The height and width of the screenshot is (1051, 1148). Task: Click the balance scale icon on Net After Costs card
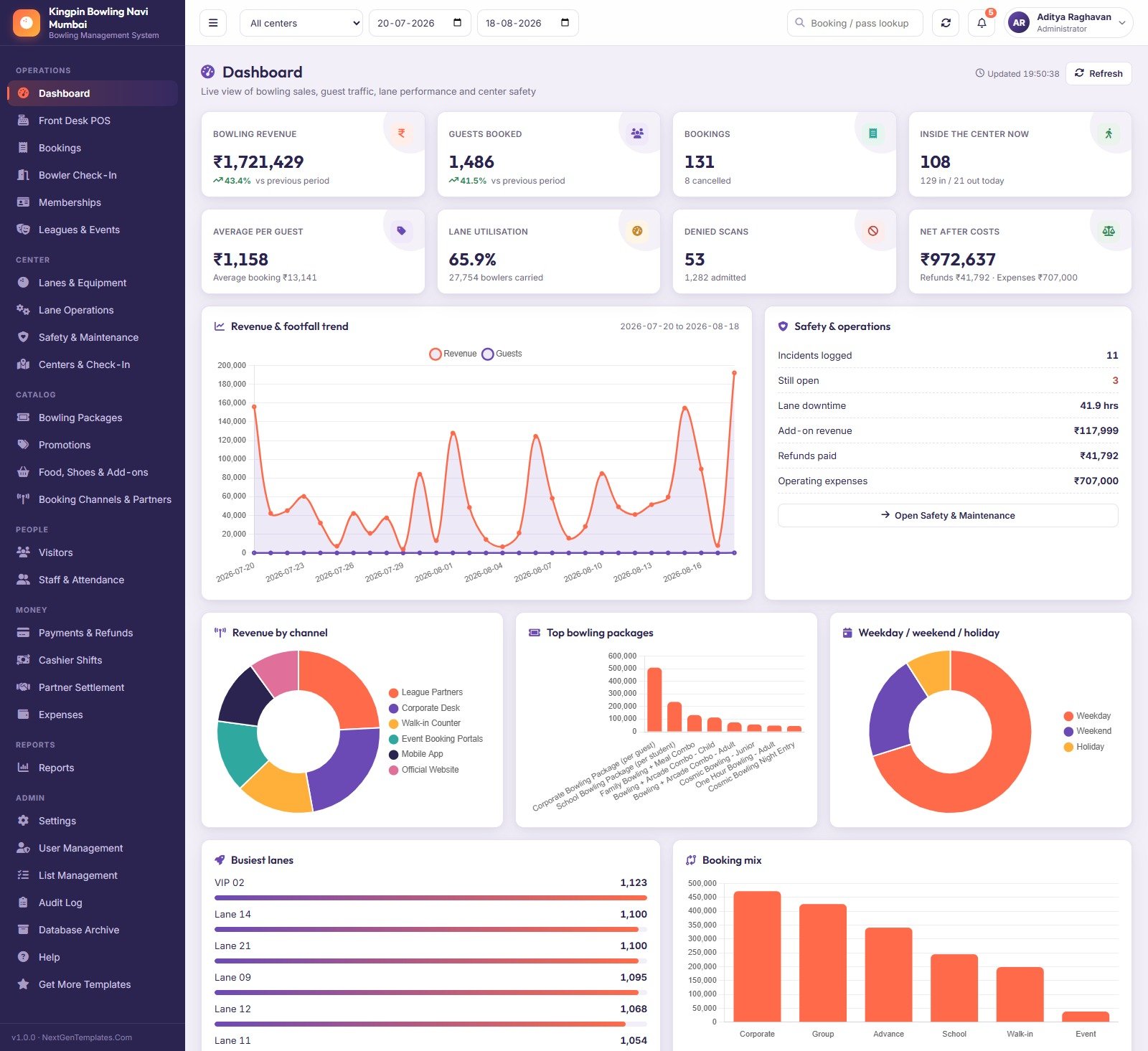[x=1109, y=231]
